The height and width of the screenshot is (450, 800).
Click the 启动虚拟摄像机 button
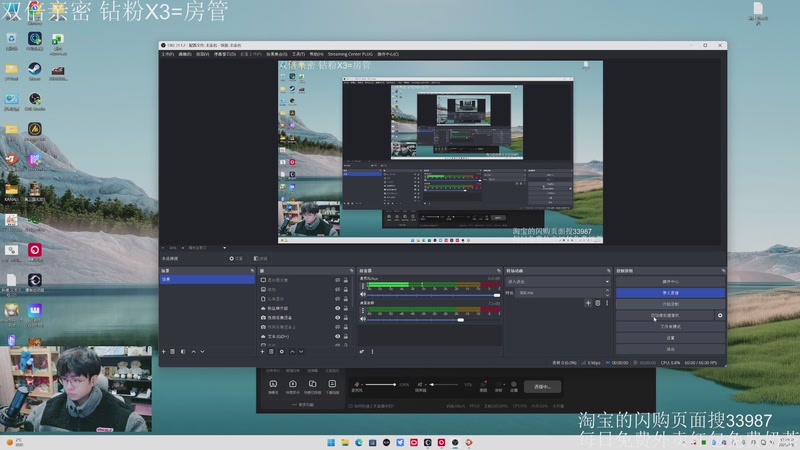point(664,315)
